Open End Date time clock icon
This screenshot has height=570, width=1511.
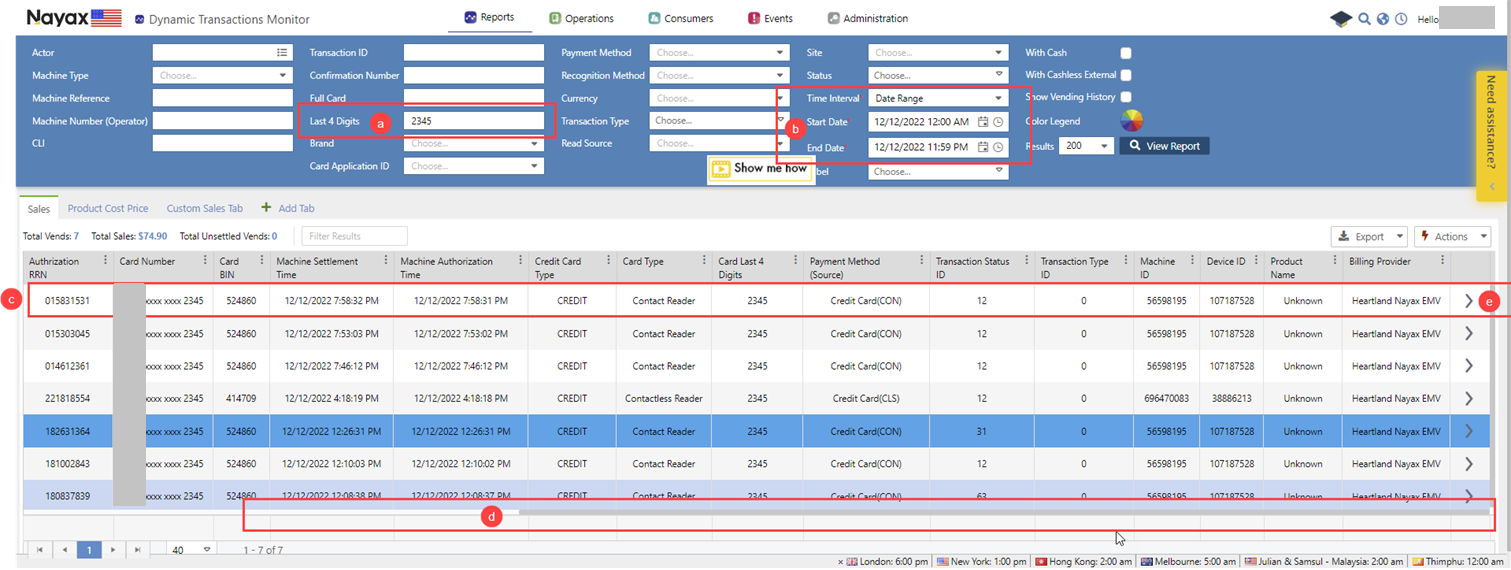coord(998,147)
